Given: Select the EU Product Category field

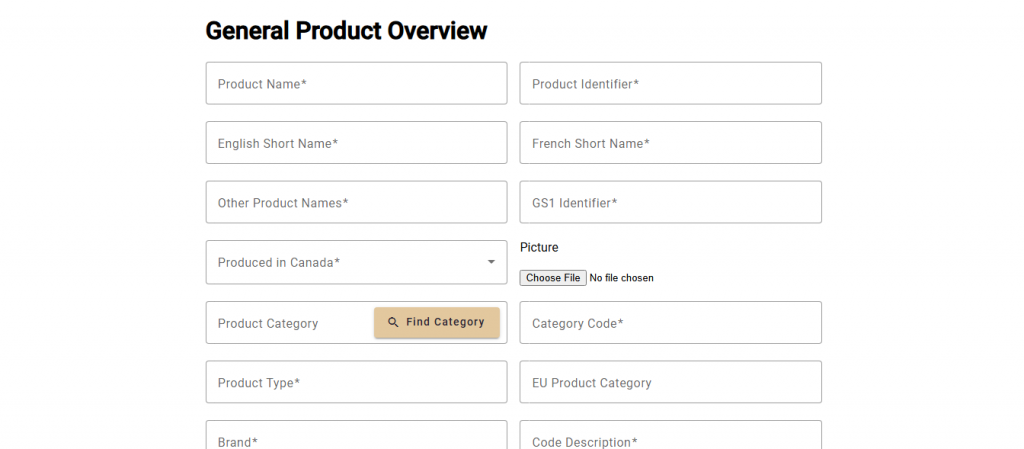Looking at the screenshot, I should (670, 382).
